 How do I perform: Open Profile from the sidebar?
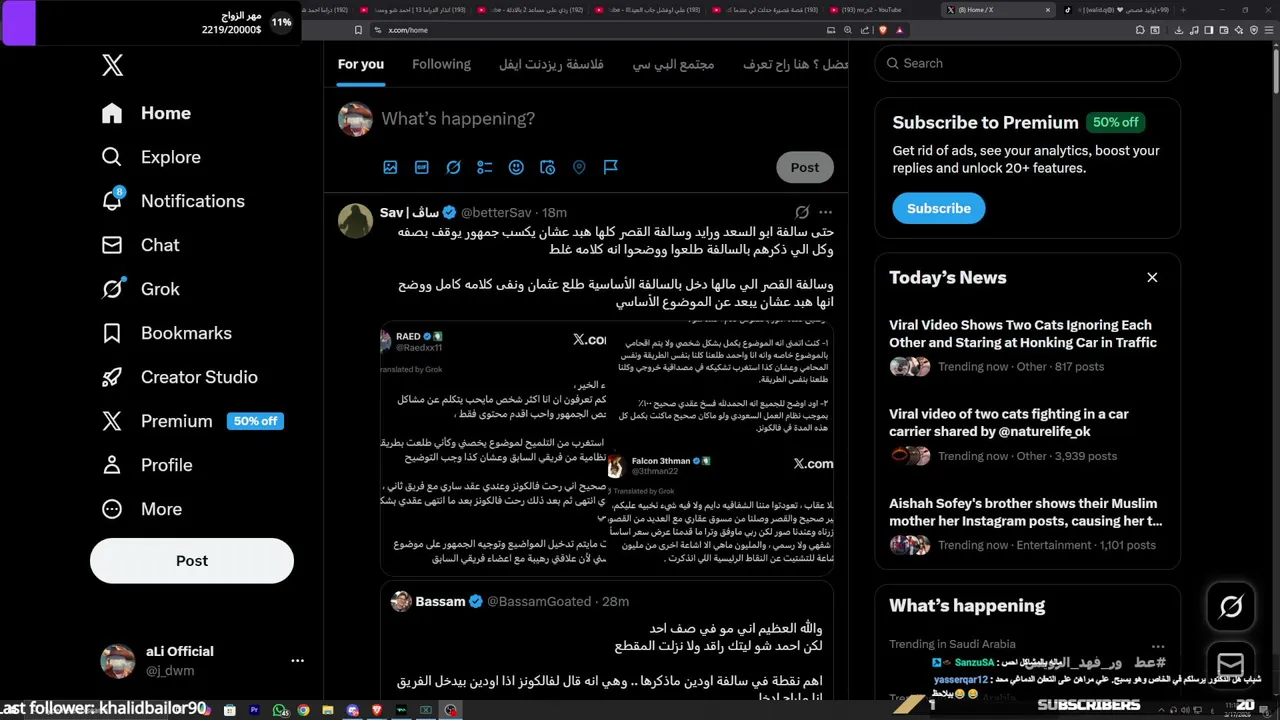point(146,465)
